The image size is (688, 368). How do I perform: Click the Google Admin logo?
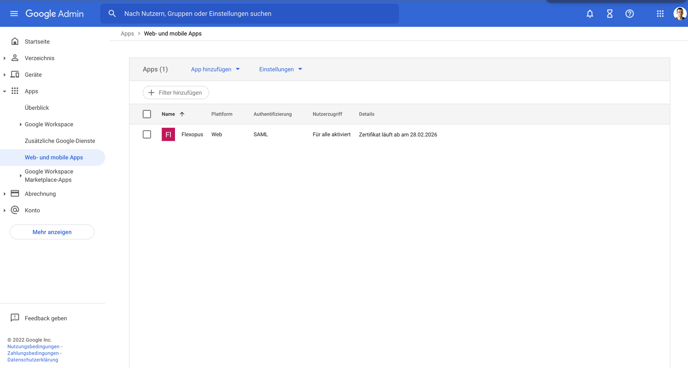[54, 14]
